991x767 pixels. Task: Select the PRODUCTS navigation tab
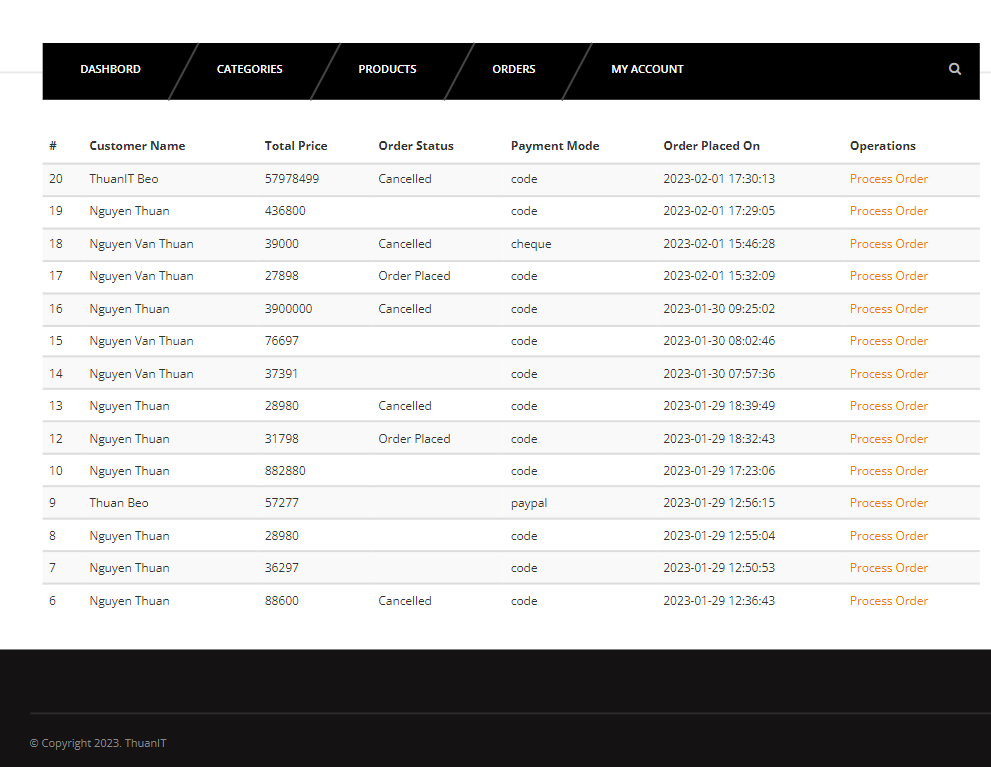click(387, 69)
